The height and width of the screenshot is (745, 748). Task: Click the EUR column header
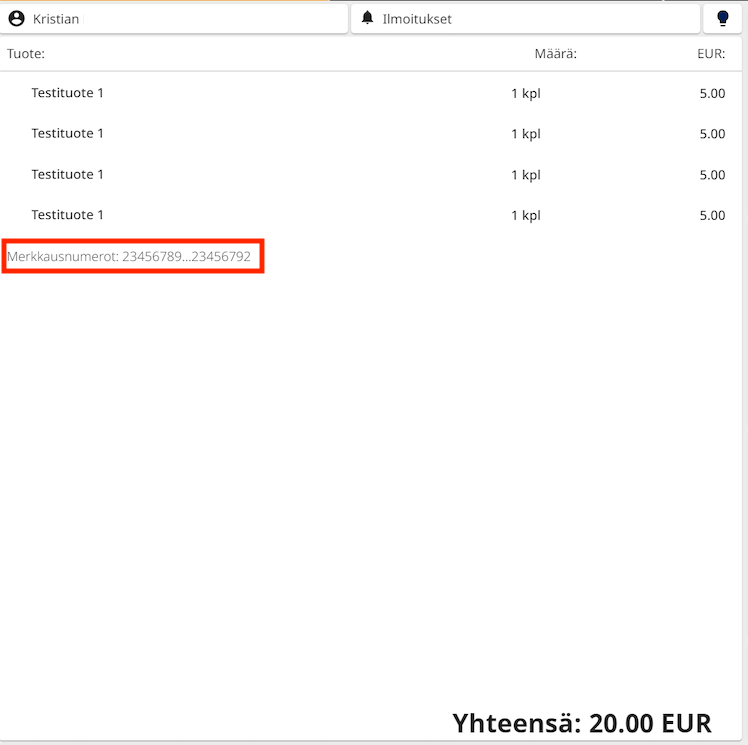click(710, 53)
